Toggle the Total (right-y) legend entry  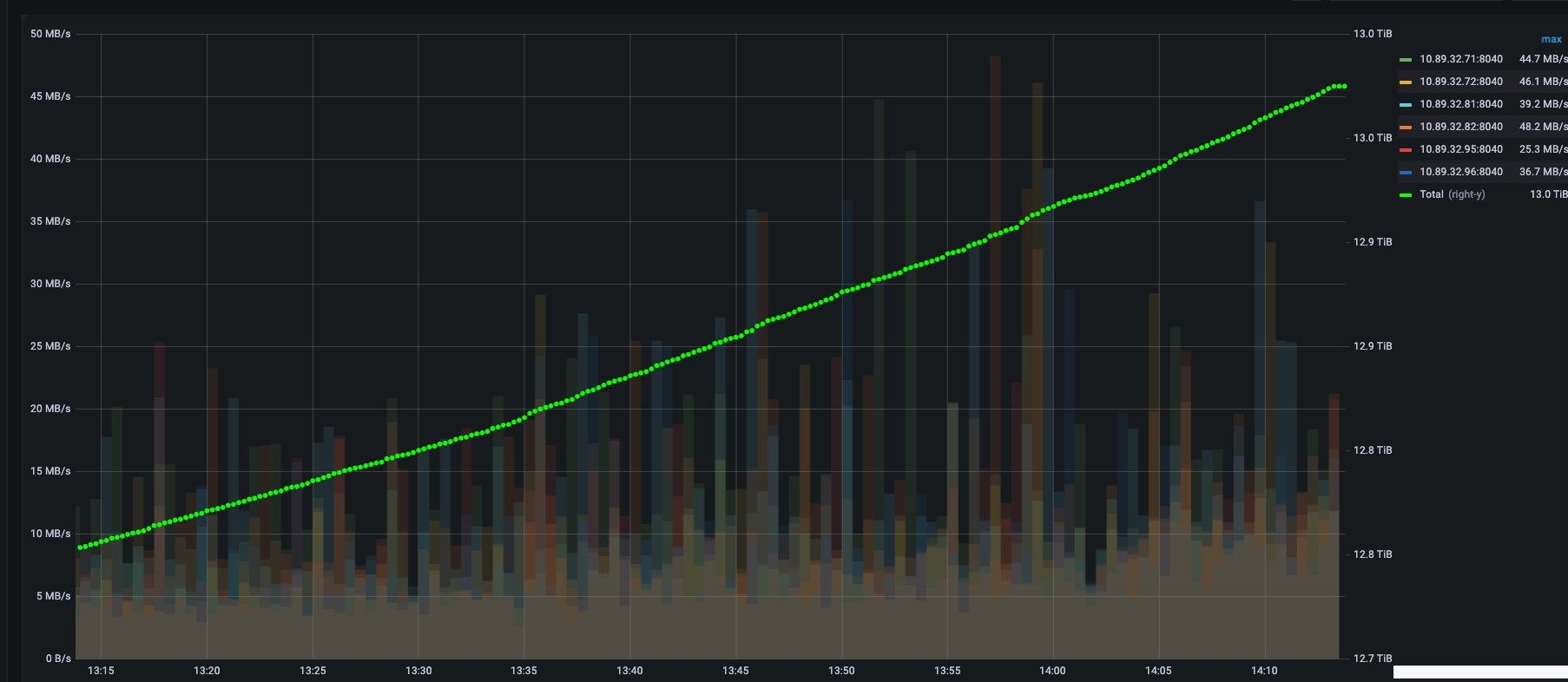coord(1452,194)
